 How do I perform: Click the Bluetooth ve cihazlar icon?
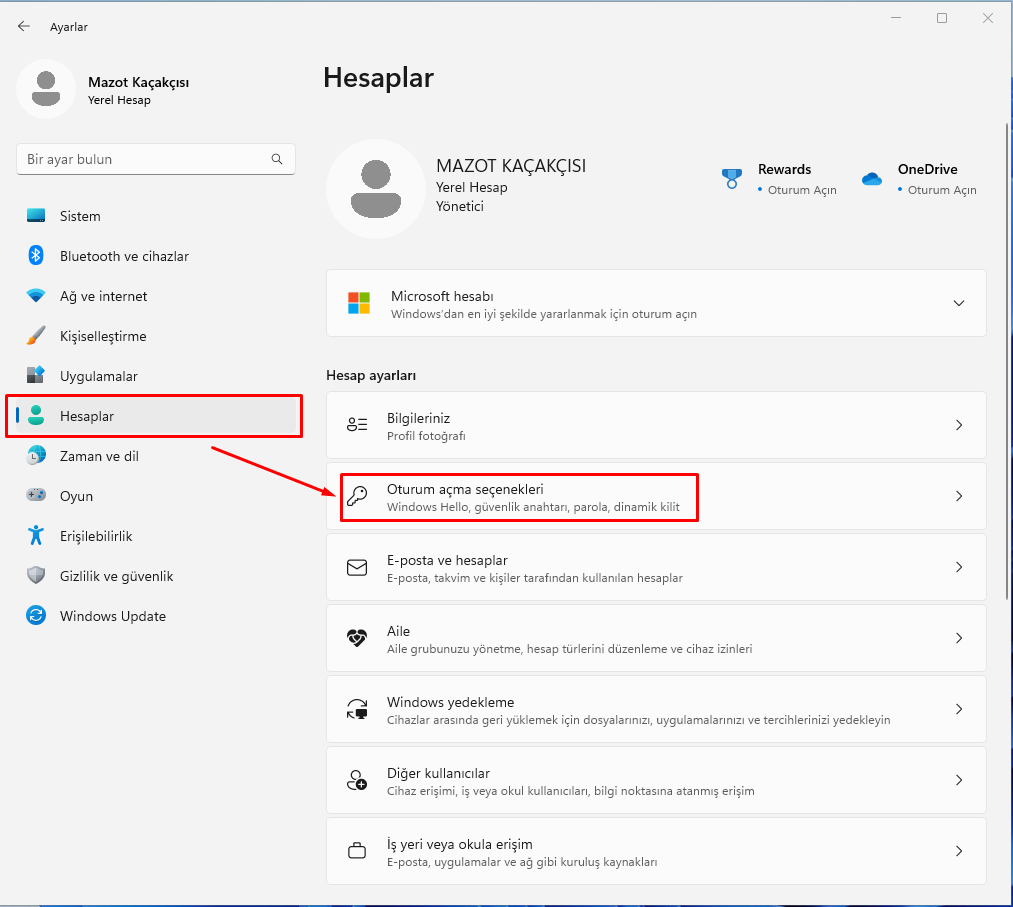pyautogui.click(x=36, y=256)
